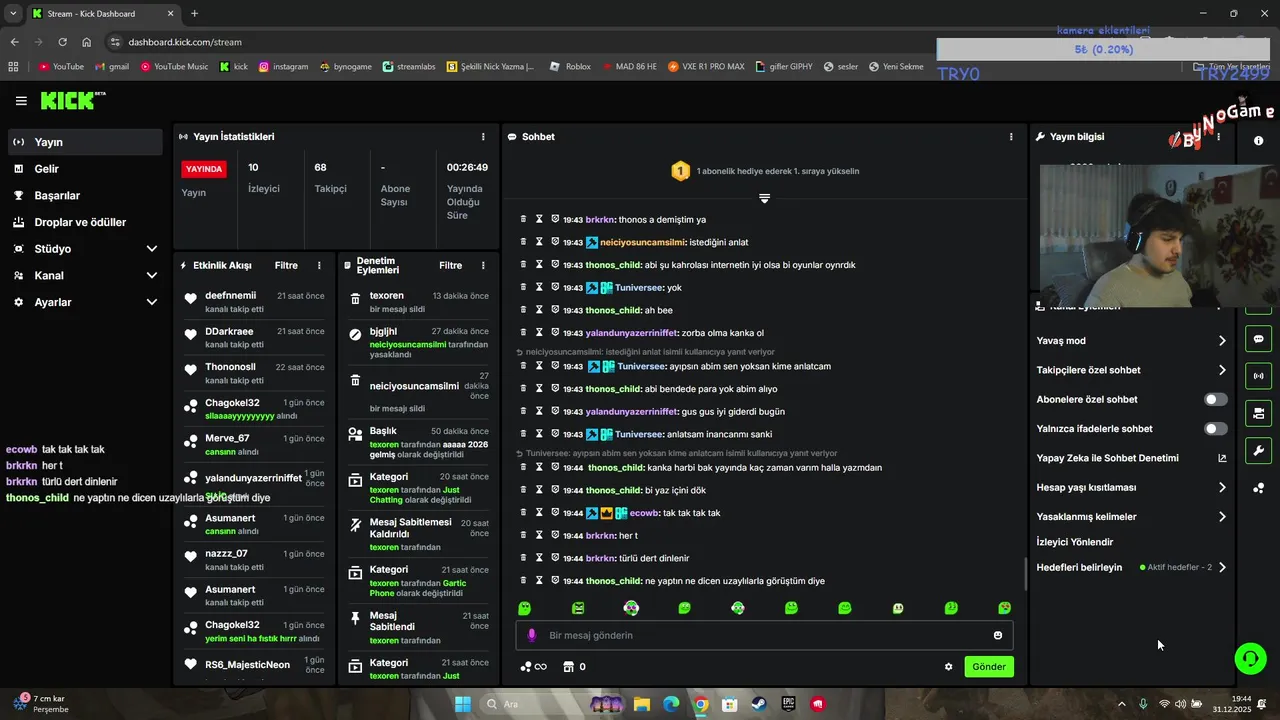Click the 'Bir mesaj gönderin' input

[x=765, y=635]
